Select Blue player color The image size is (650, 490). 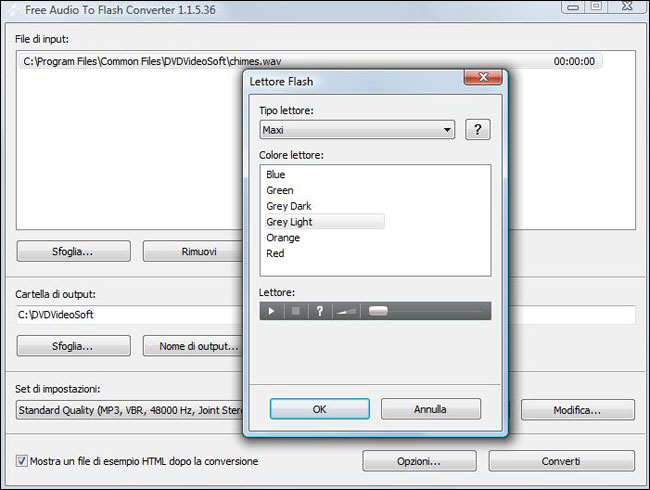[x=275, y=175]
